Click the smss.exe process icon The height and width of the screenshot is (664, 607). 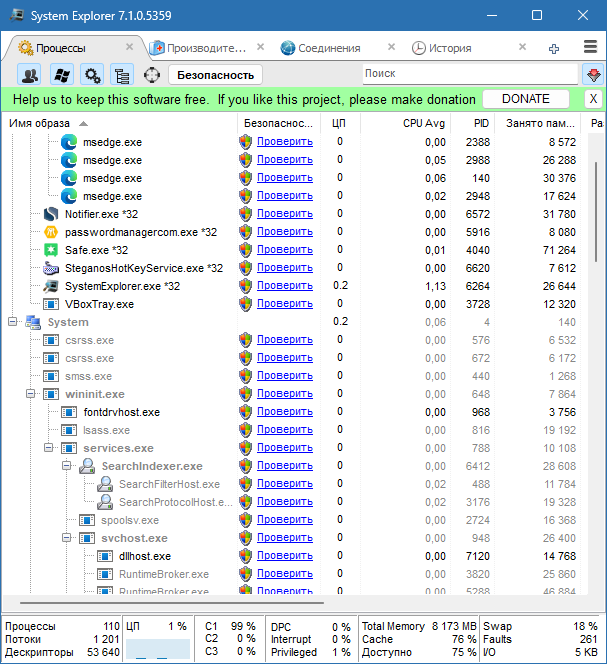pyautogui.click(x=51, y=376)
